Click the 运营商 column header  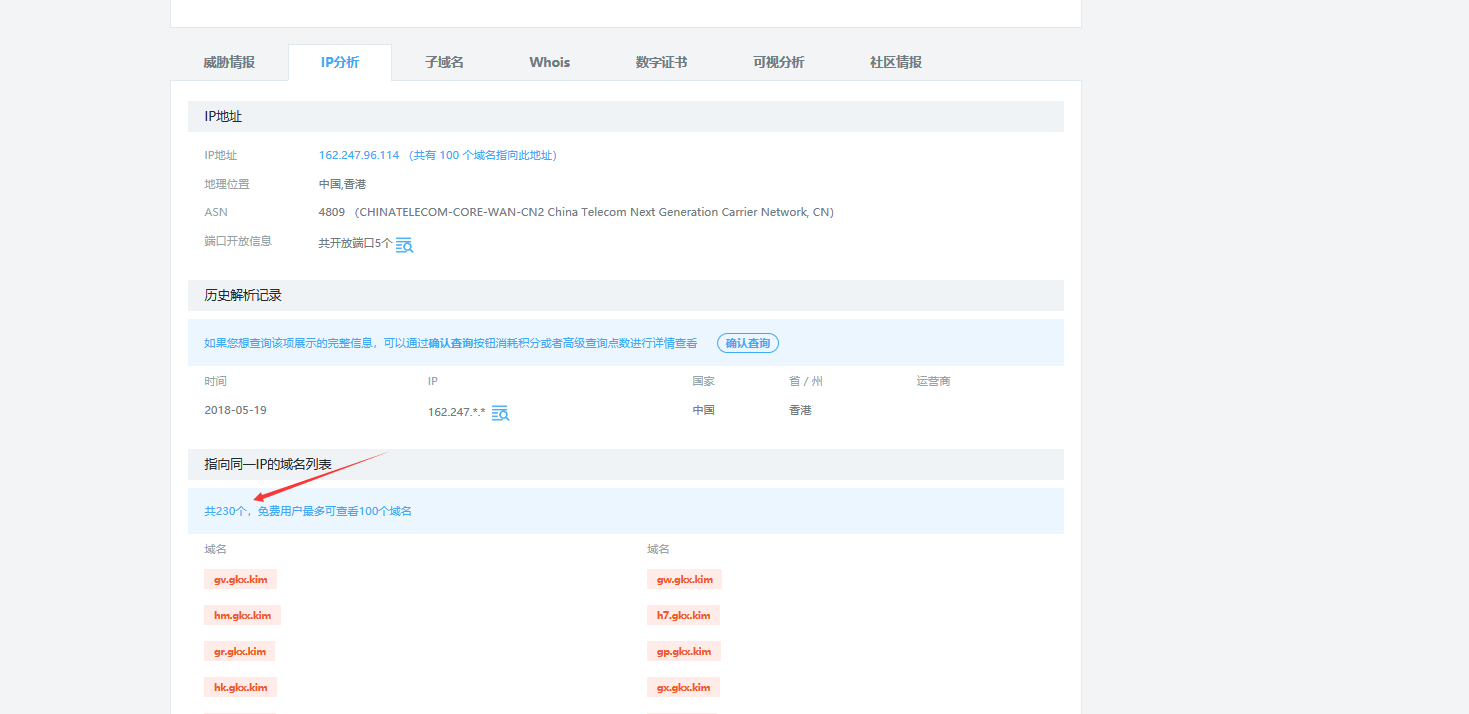(x=933, y=381)
